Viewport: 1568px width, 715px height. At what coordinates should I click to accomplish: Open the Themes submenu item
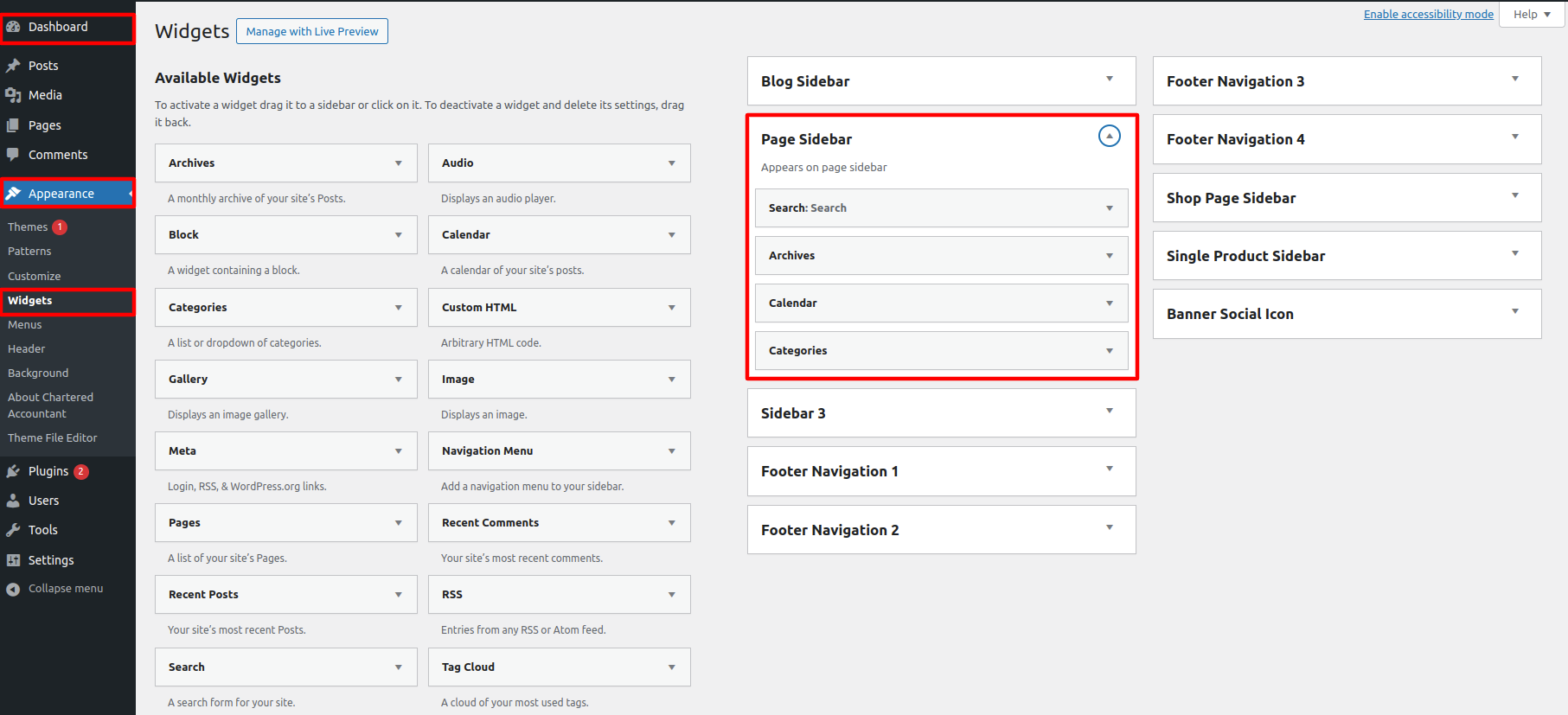point(28,227)
